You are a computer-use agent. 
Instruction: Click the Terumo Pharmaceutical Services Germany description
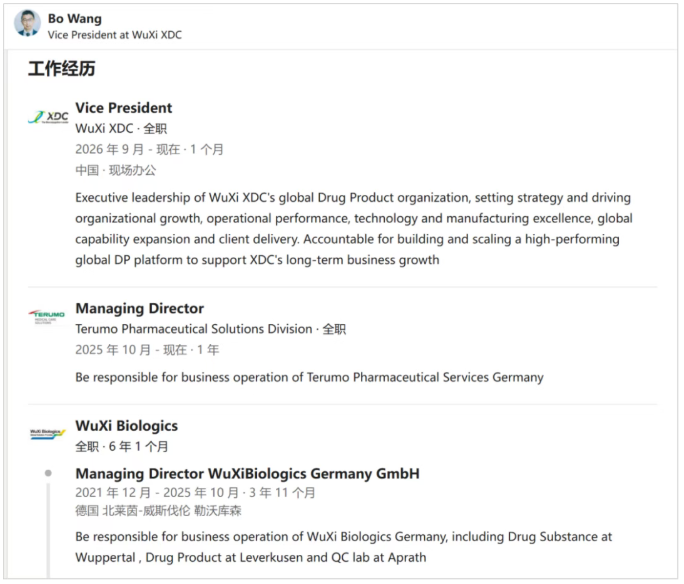point(309,377)
